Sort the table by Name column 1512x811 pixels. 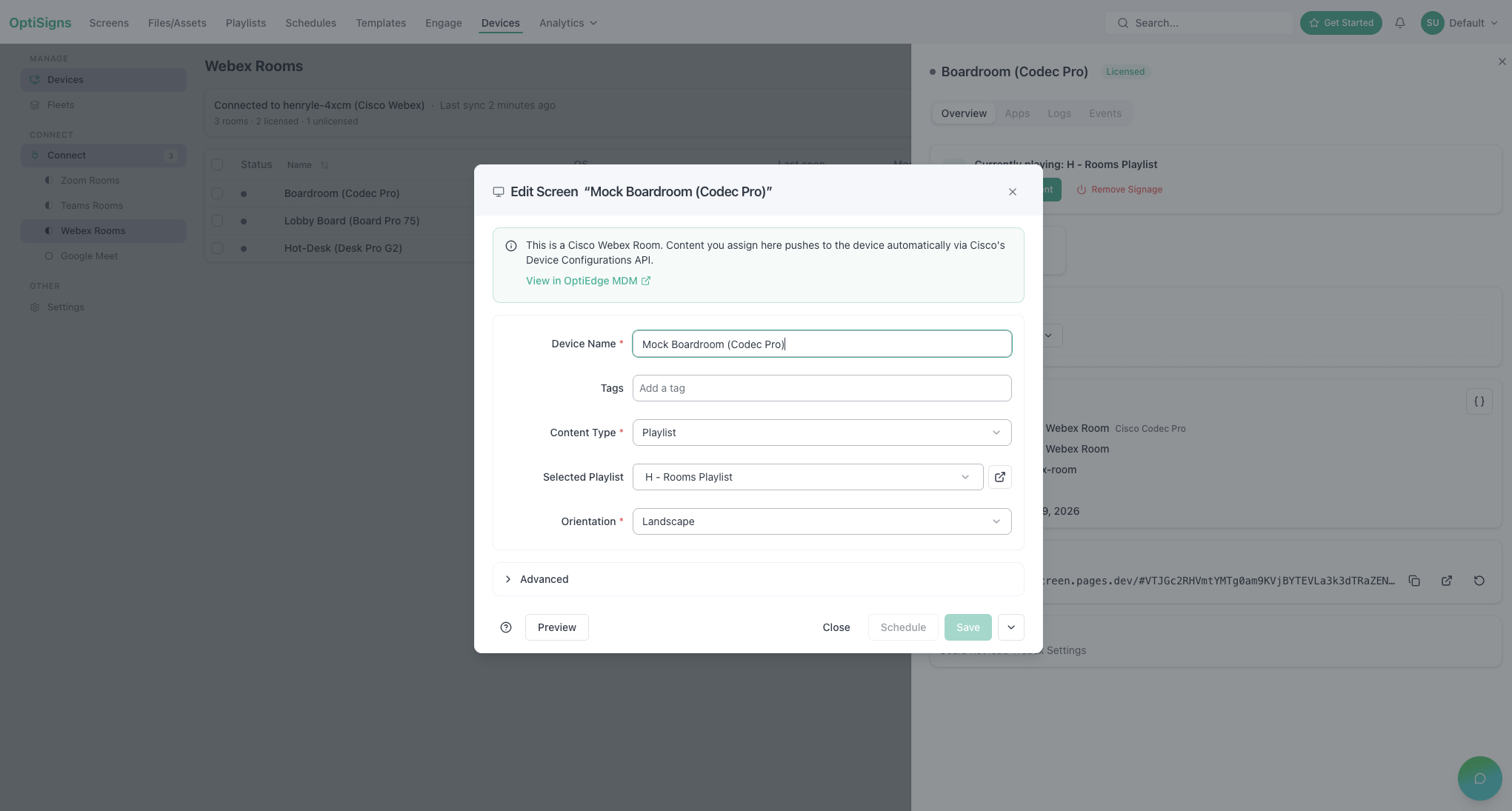(x=324, y=165)
